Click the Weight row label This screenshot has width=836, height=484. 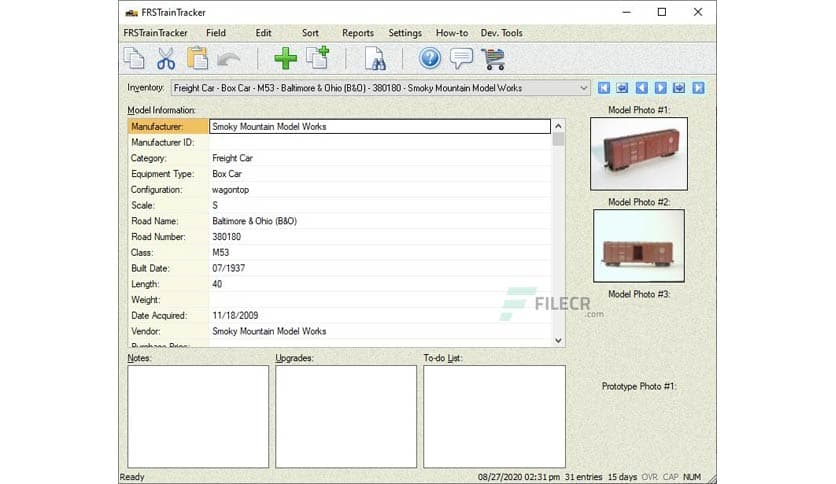coord(146,300)
